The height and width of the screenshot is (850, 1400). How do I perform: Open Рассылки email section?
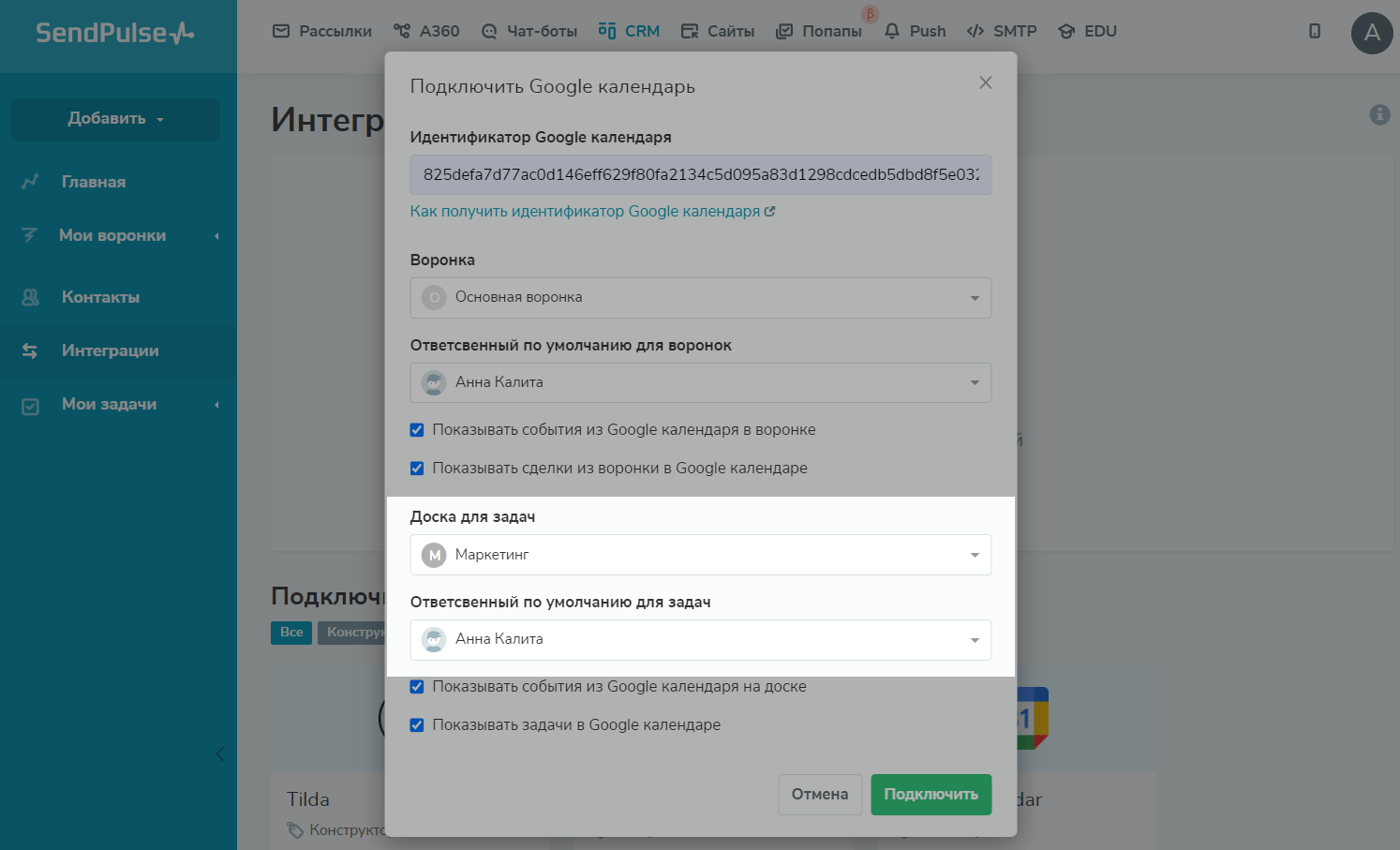(322, 31)
